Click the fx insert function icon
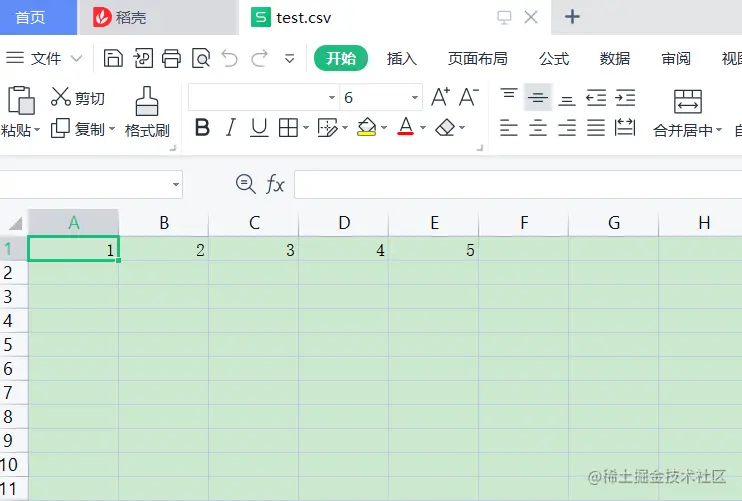742x501 pixels. click(275, 184)
